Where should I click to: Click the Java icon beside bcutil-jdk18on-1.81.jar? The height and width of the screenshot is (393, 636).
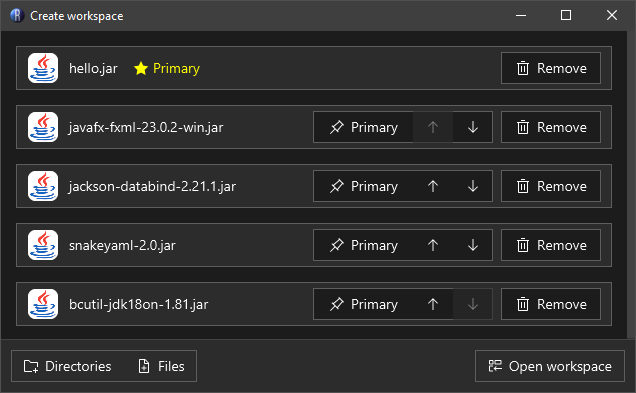click(x=43, y=304)
